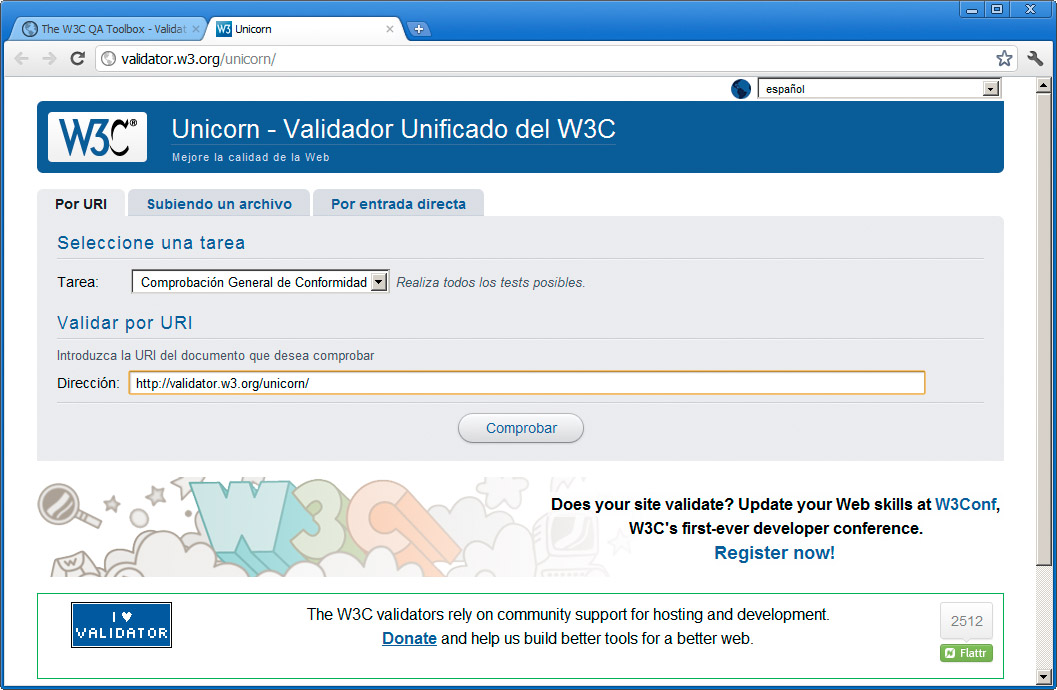This screenshot has width=1057, height=690.
Task: Follow the W3Conf link
Action: [965, 504]
